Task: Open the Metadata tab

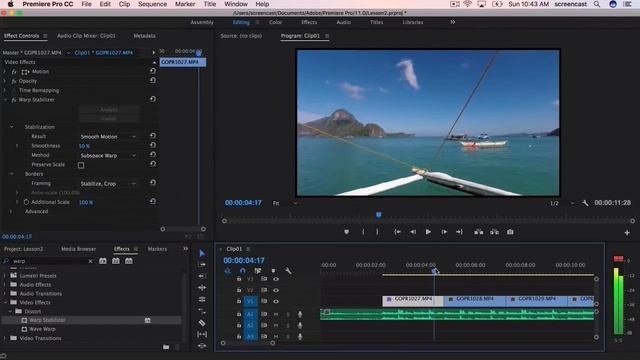Action: [144, 36]
